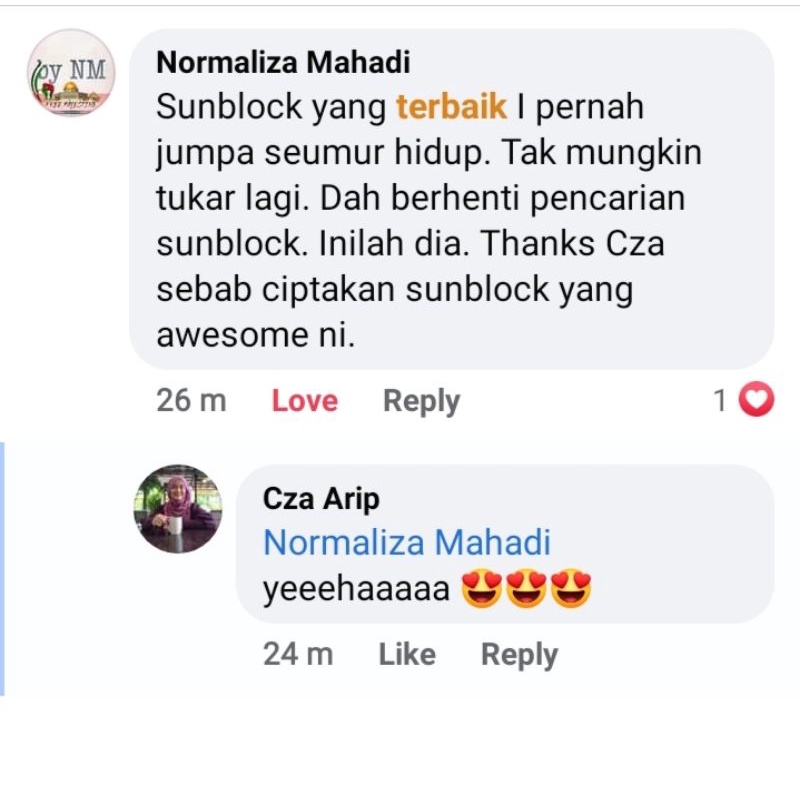View the reaction count "1"
The height and width of the screenshot is (800, 800).
pos(719,401)
